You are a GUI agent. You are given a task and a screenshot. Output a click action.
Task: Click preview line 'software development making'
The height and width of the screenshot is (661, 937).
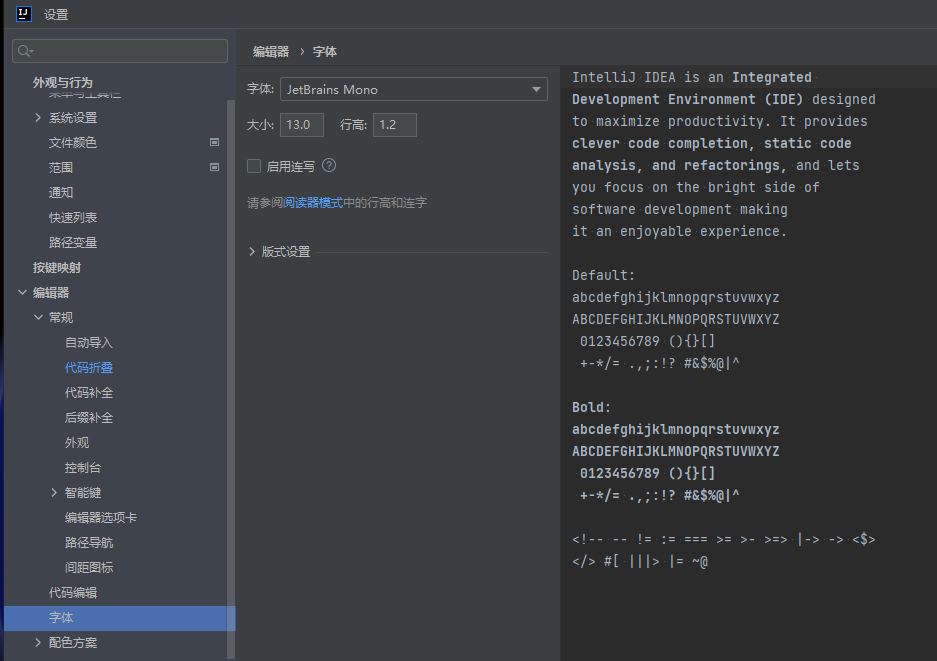click(x=679, y=210)
